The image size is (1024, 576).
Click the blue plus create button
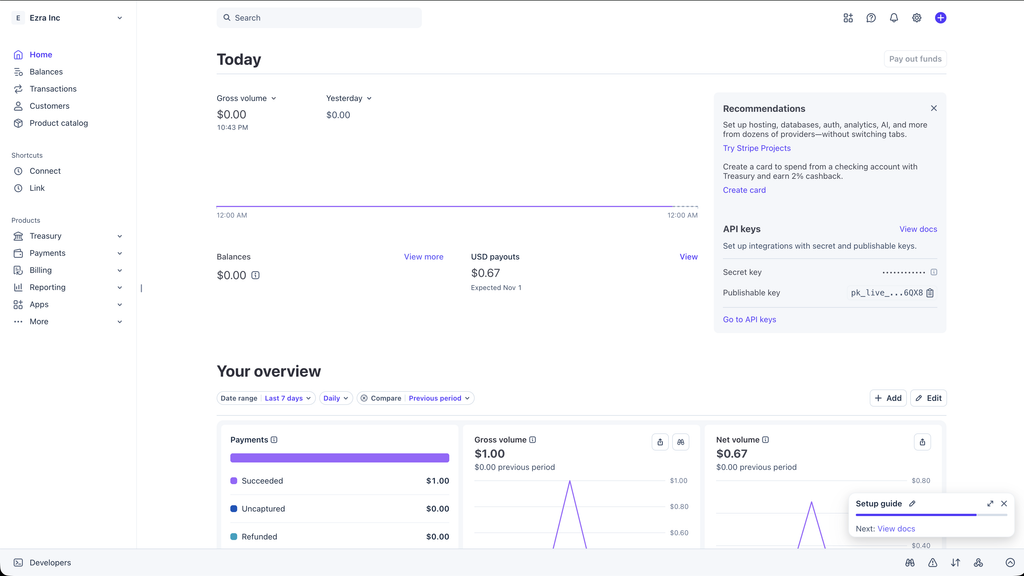tap(940, 18)
